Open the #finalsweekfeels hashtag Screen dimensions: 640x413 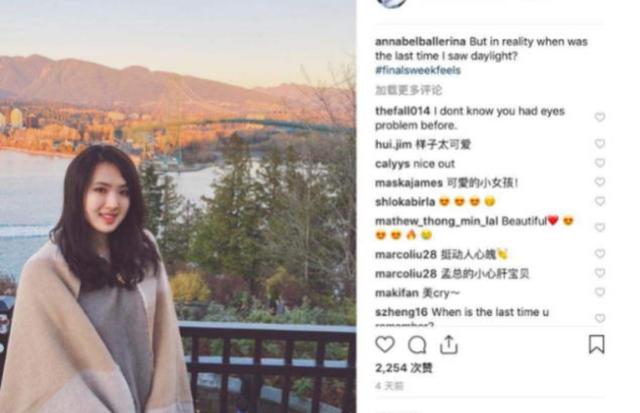418,70
